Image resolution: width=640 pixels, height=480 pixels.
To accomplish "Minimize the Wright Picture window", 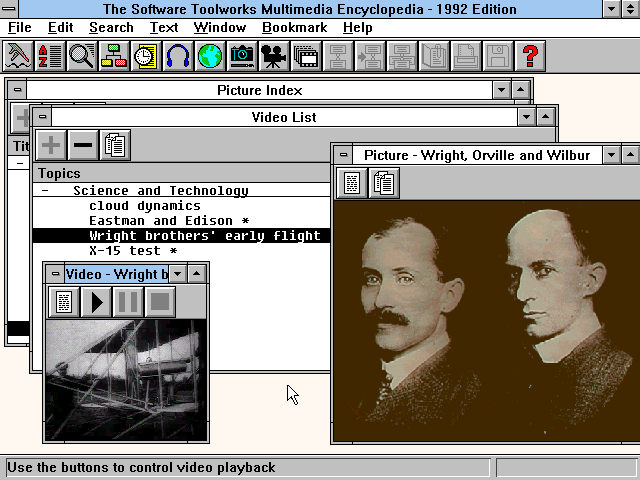I will tap(611, 155).
